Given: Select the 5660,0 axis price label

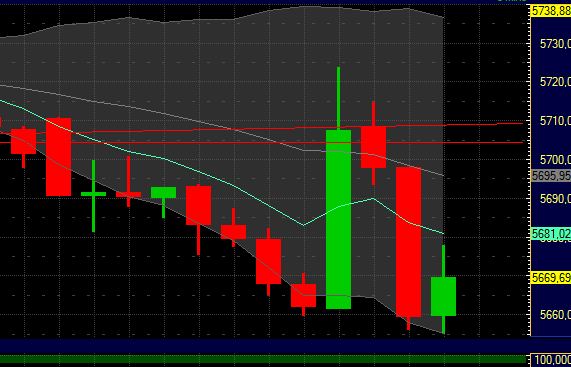Looking at the screenshot, I should [555, 315].
